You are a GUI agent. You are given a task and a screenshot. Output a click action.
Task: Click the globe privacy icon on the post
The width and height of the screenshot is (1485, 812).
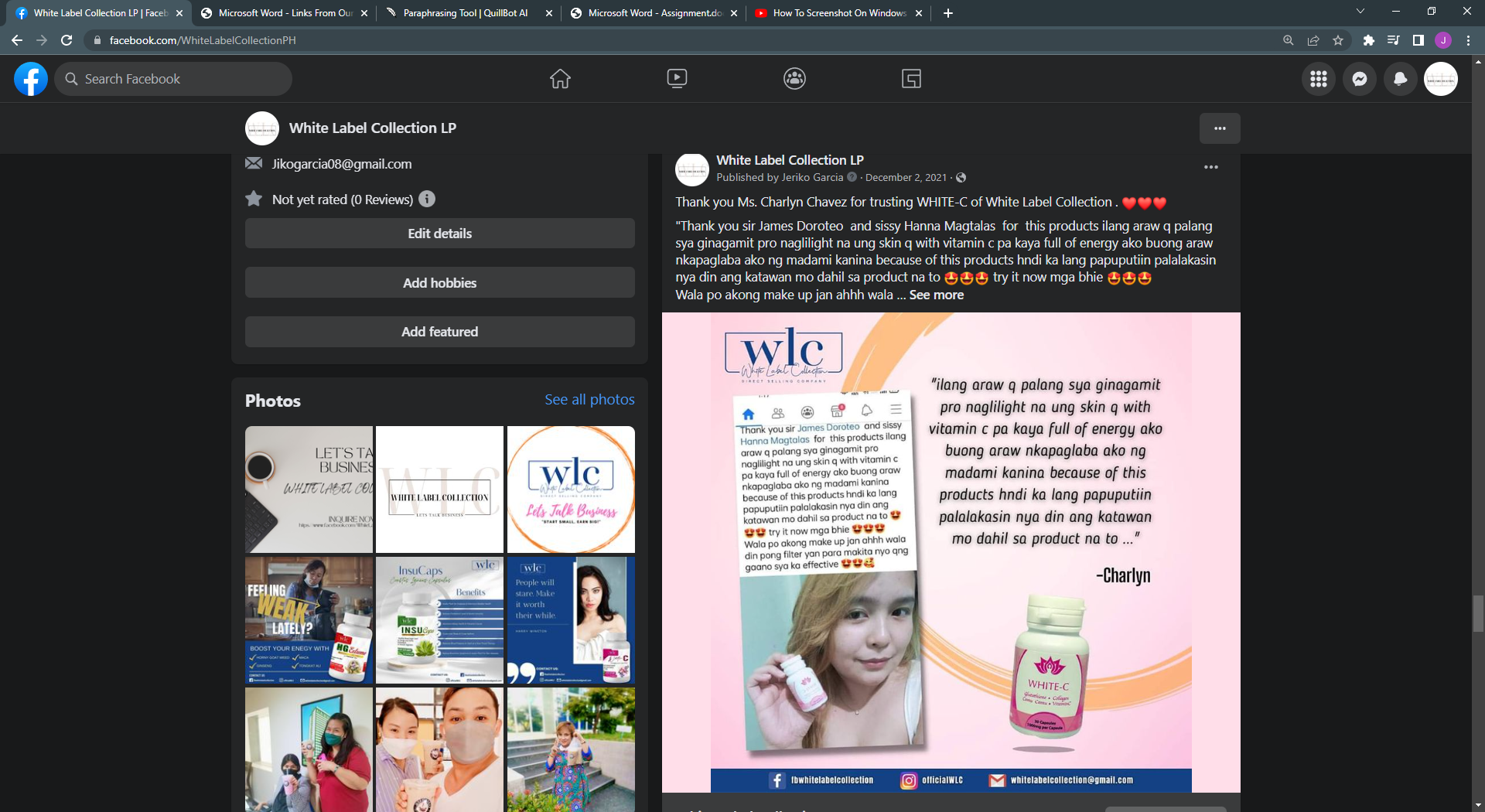tap(961, 177)
